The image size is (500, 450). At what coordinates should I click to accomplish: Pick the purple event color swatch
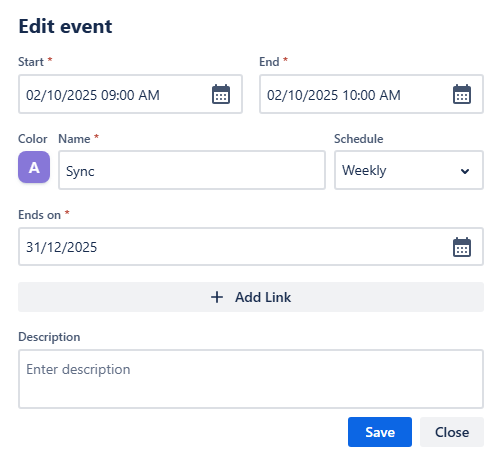coord(34,167)
